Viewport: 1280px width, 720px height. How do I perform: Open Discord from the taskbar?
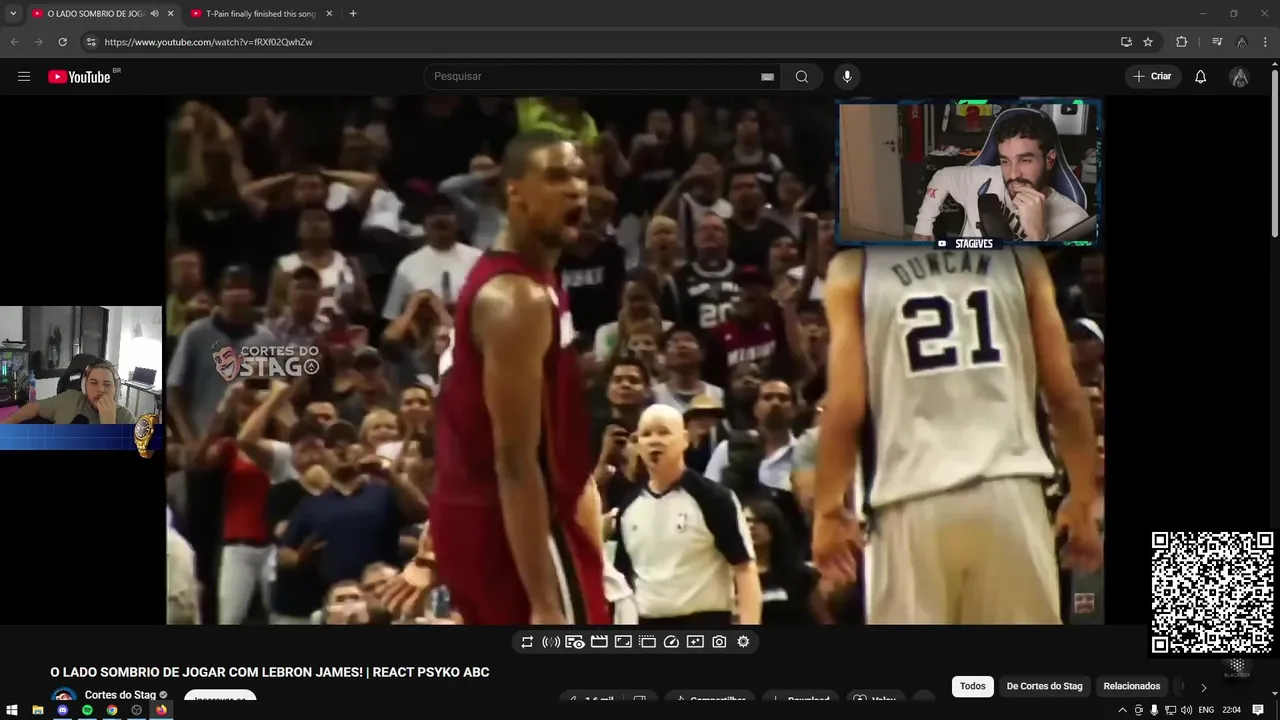tap(62, 710)
